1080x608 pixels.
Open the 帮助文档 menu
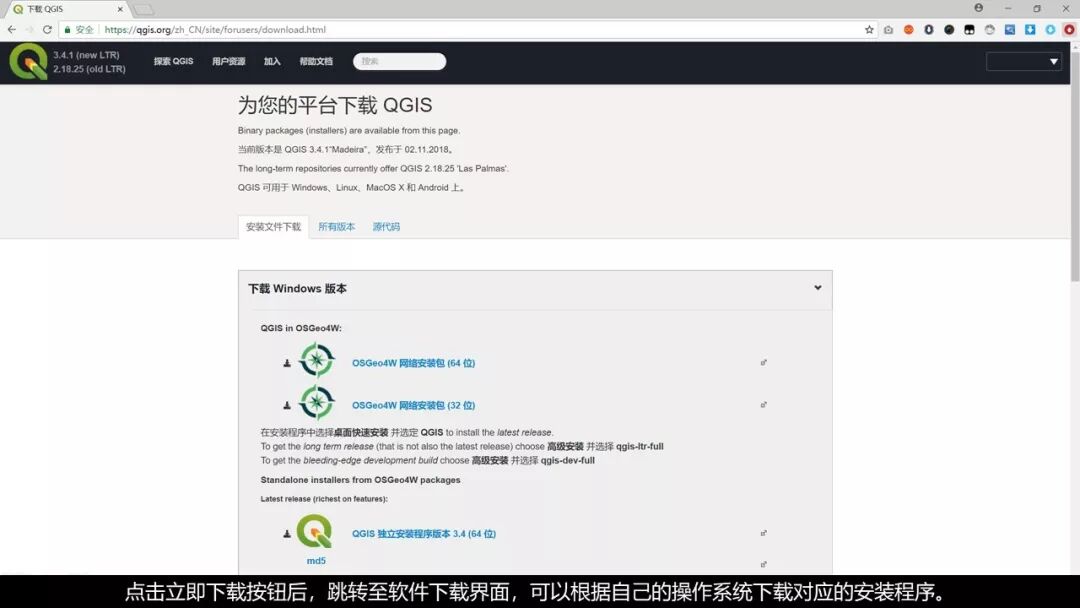point(316,61)
